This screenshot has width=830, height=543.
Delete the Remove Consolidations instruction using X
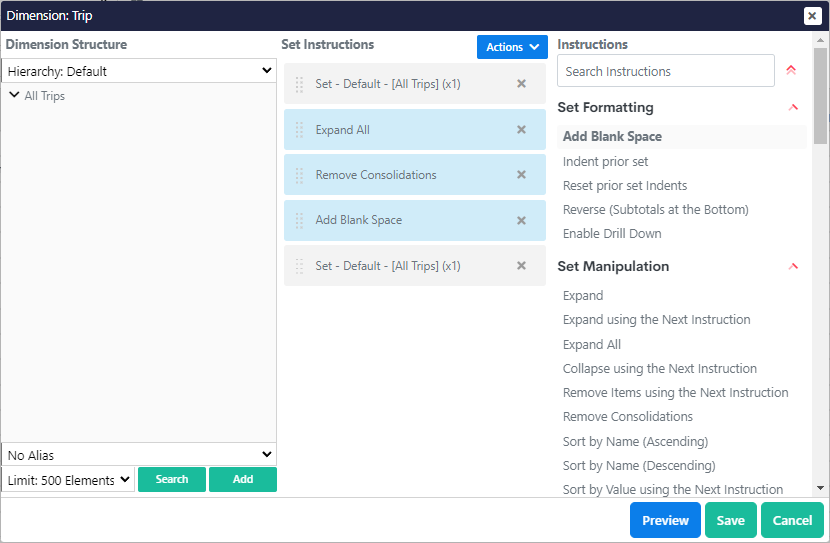click(x=521, y=175)
